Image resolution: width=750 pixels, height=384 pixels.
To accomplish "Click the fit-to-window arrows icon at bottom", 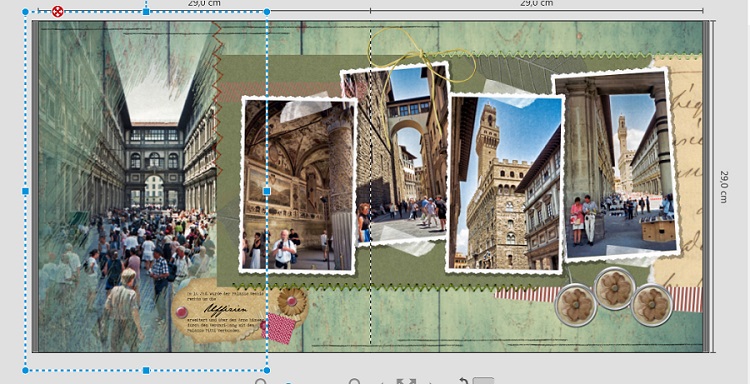I will coord(406,381).
